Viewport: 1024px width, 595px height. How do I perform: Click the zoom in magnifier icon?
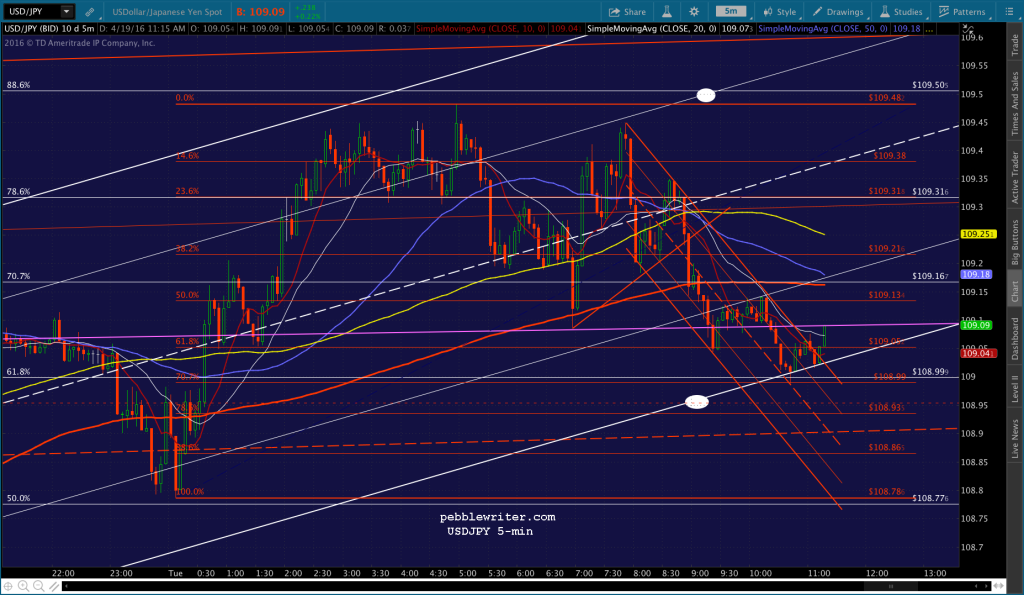pos(23,586)
